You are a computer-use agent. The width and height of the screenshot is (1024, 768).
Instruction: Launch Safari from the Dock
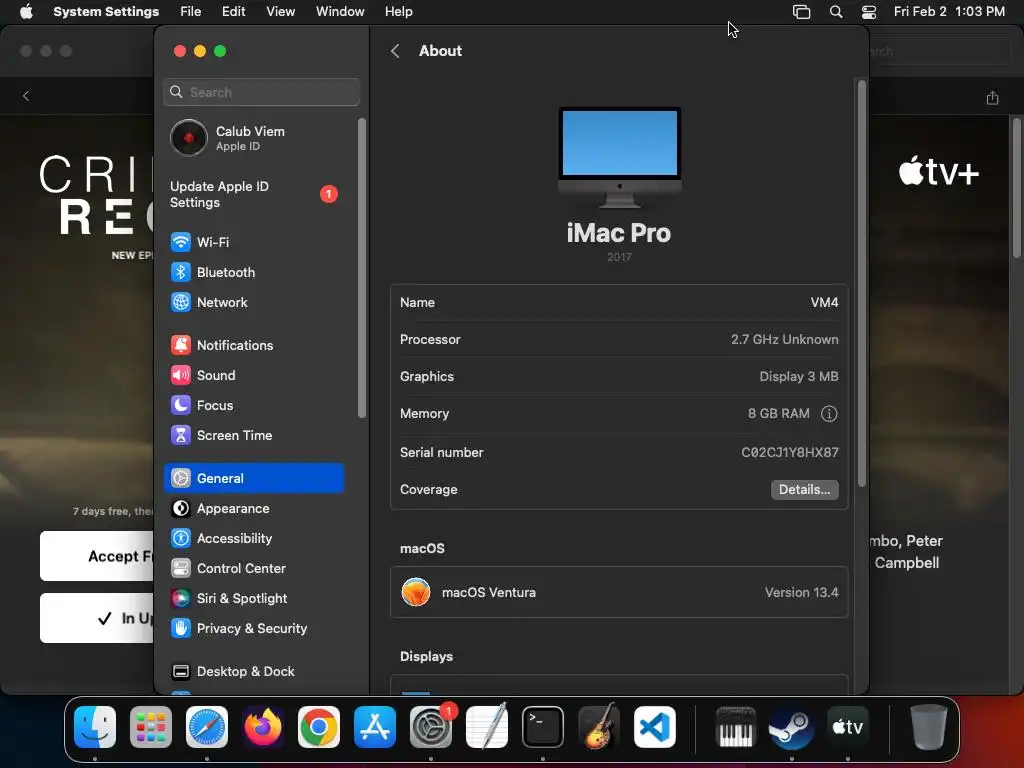207,728
